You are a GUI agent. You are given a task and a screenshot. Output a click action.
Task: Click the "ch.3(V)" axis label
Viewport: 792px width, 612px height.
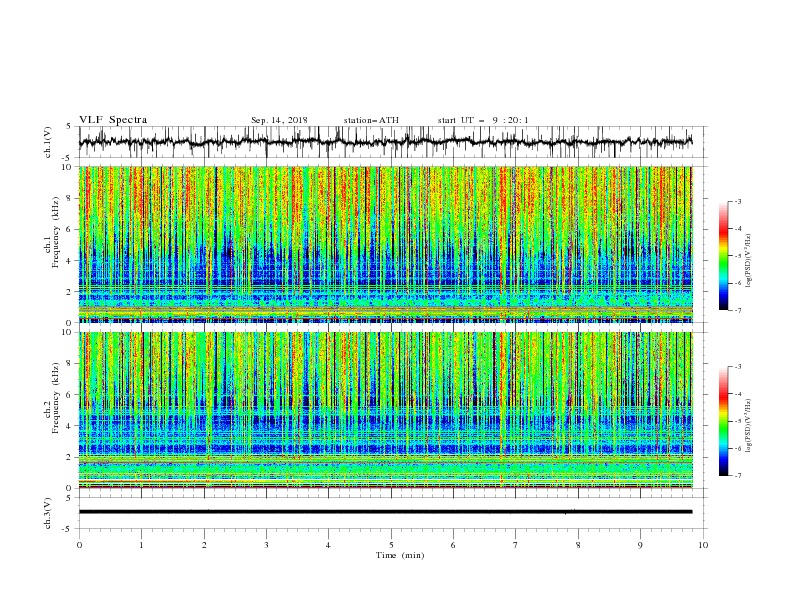pos(48,513)
